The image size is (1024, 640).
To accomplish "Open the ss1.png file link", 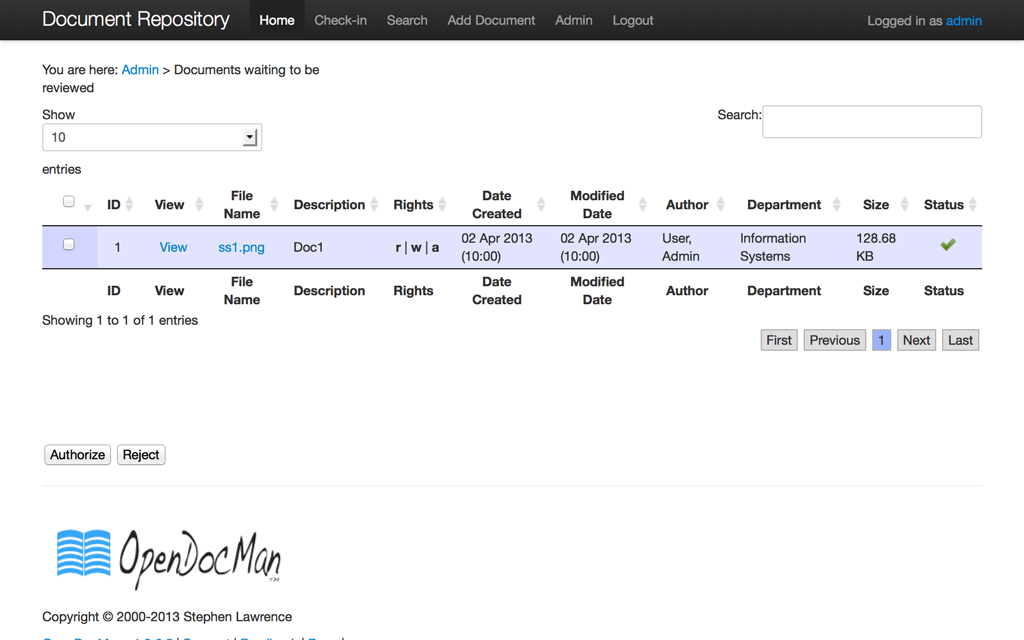I will tap(241, 247).
